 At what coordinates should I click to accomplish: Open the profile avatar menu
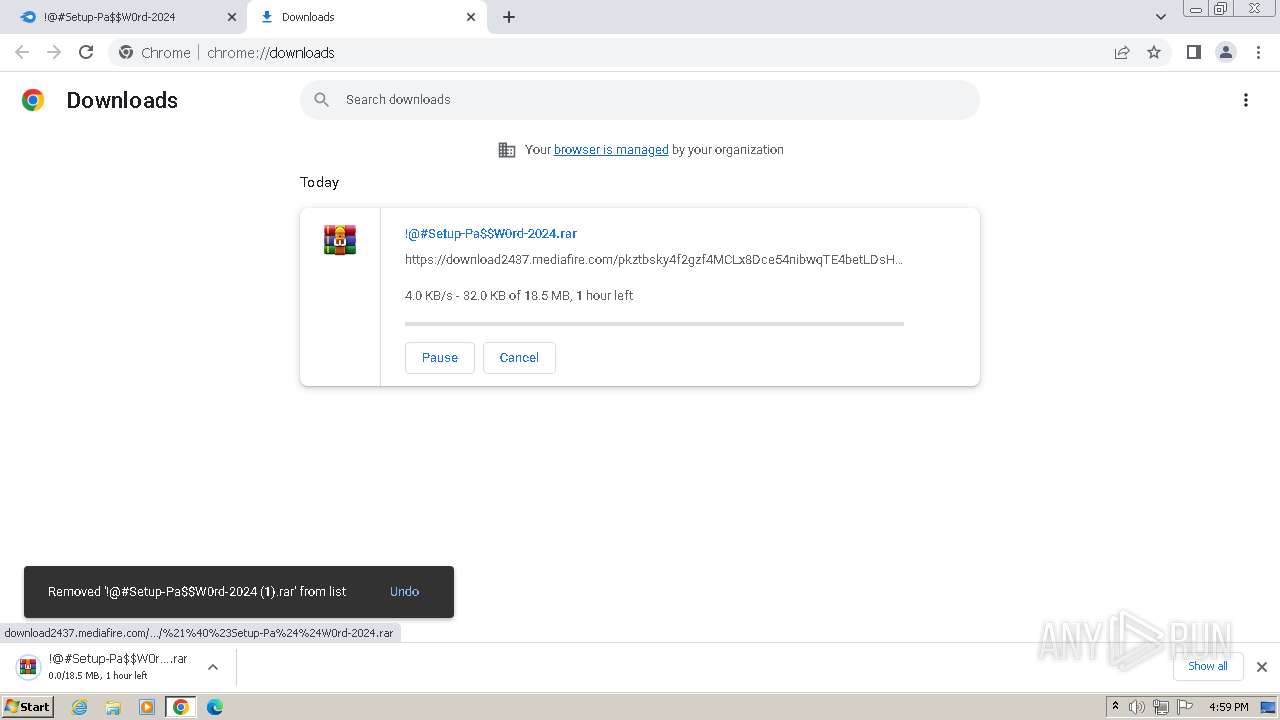point(1226,52)
